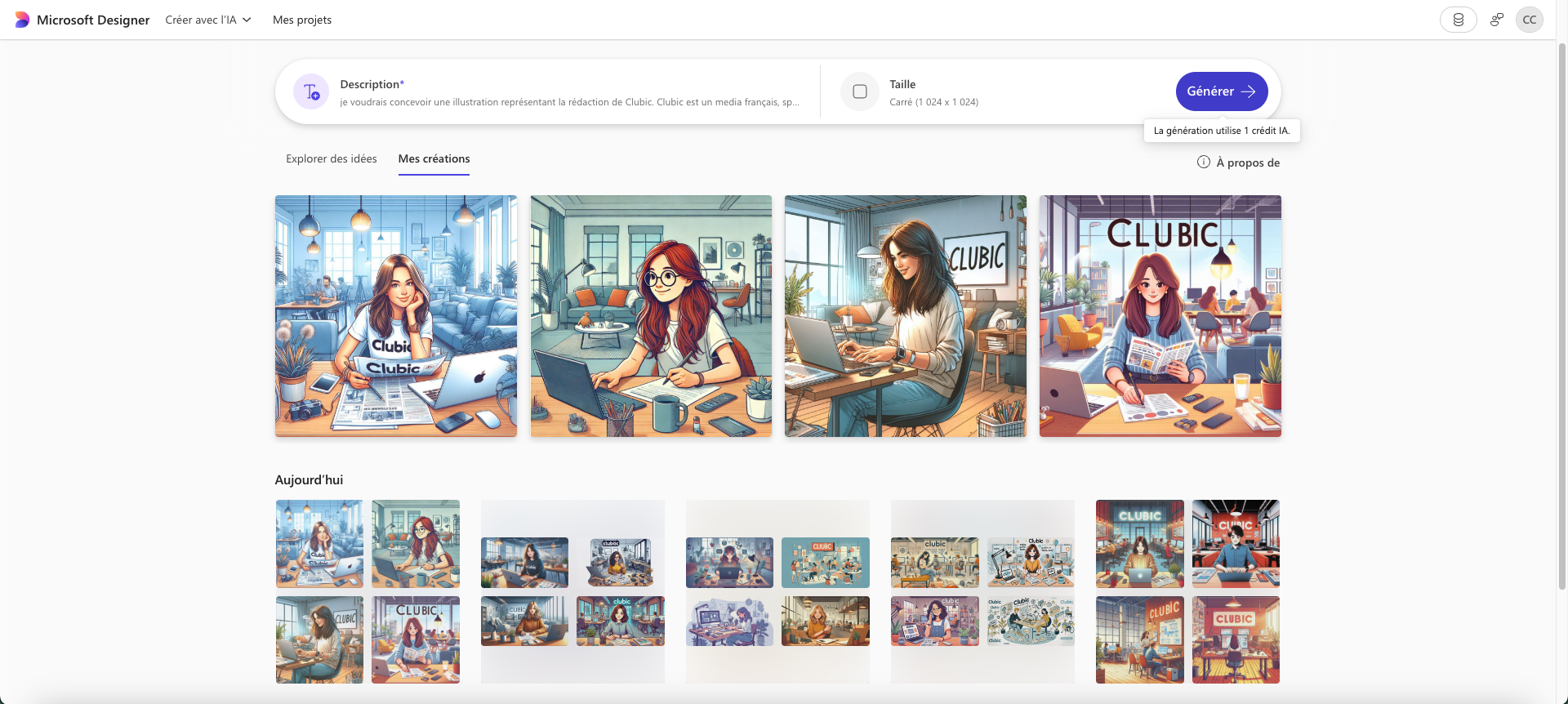This screenshot has height=704, width=1568.
Task: Click the Générer button
Action: tap(1222, 91)
